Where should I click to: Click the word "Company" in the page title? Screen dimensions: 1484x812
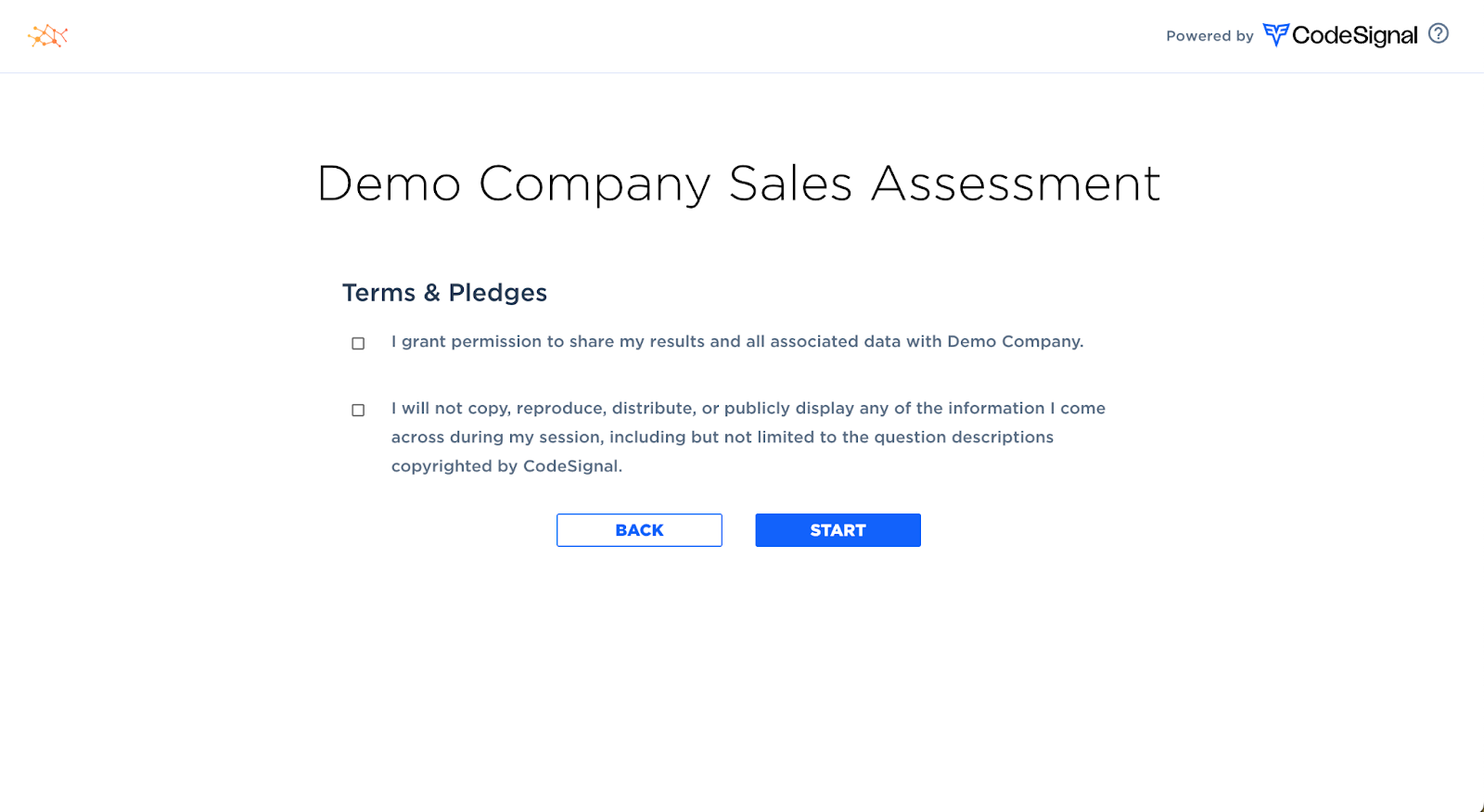click(x=595, y=185)
